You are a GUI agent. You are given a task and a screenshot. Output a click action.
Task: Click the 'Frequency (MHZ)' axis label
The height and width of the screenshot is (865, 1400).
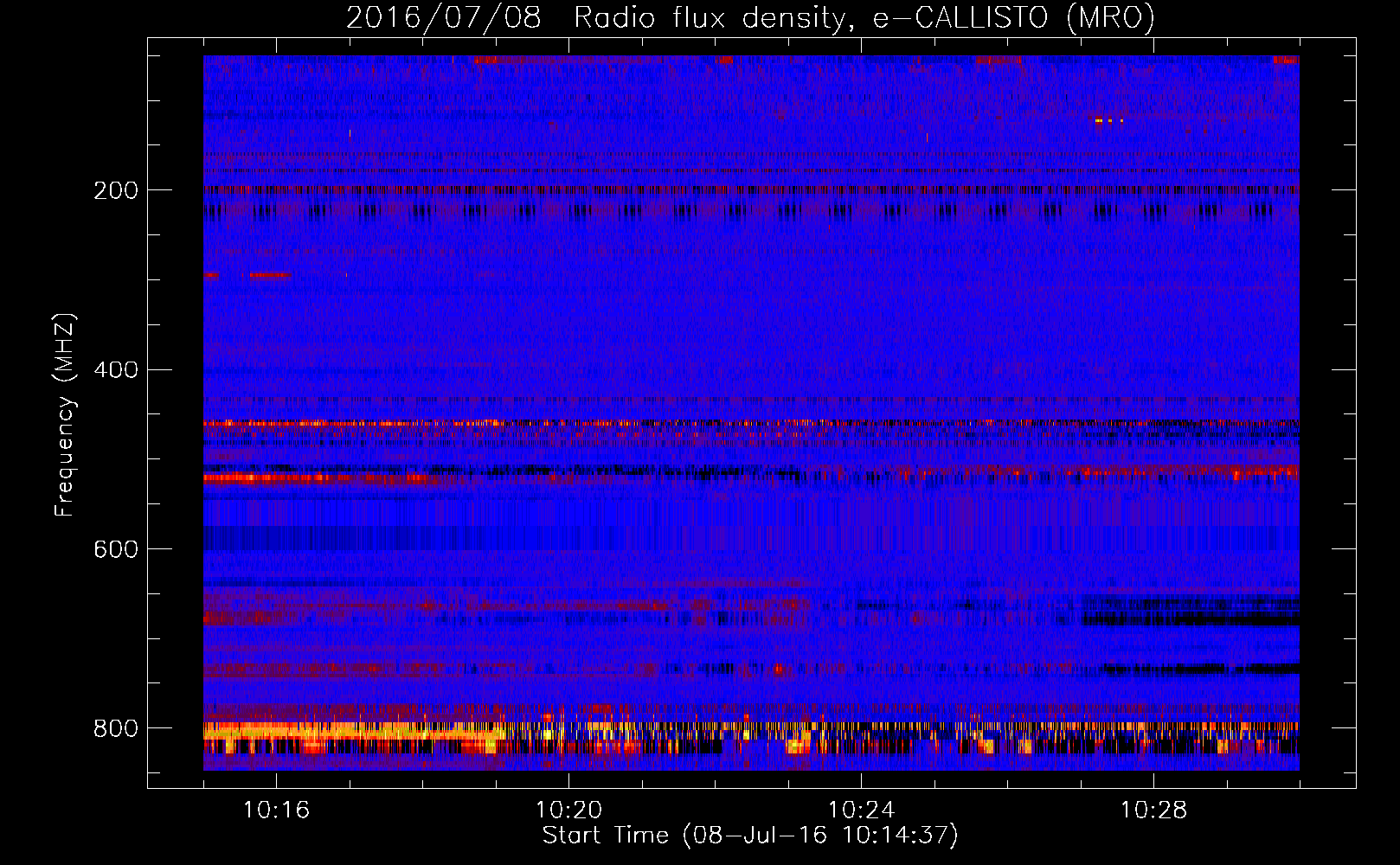65,414
